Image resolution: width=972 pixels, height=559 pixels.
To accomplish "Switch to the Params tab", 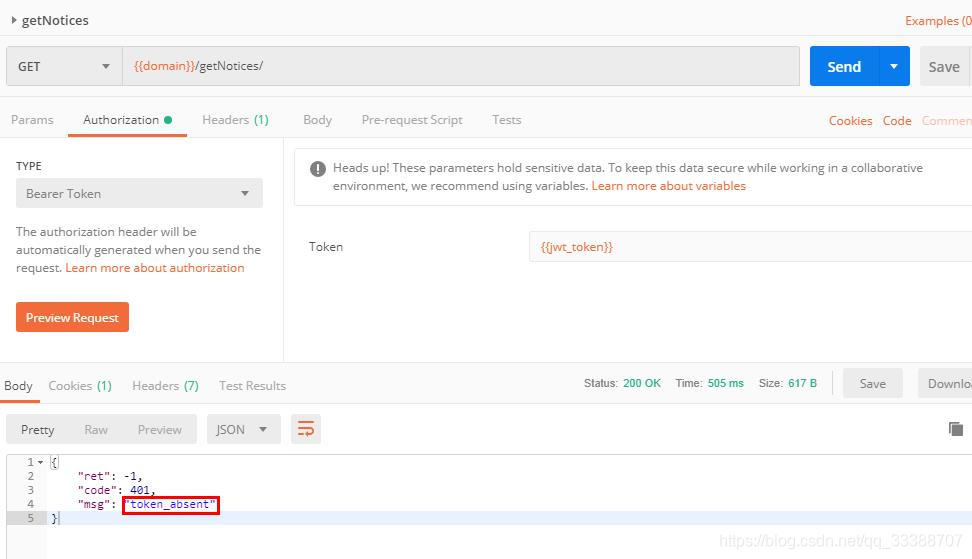I will tap(32, 120).
